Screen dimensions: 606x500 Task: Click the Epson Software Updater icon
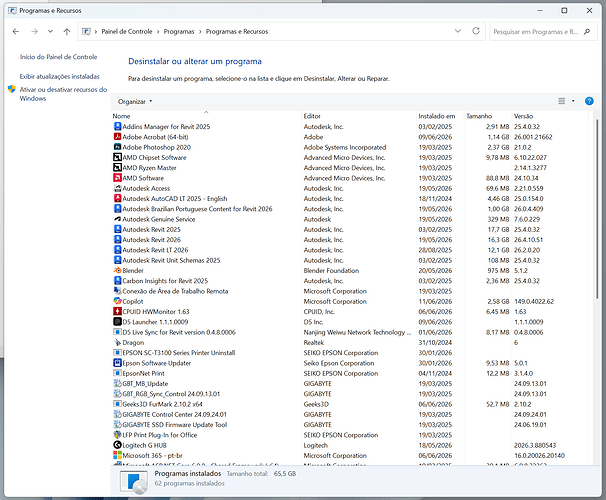[117, 363]
